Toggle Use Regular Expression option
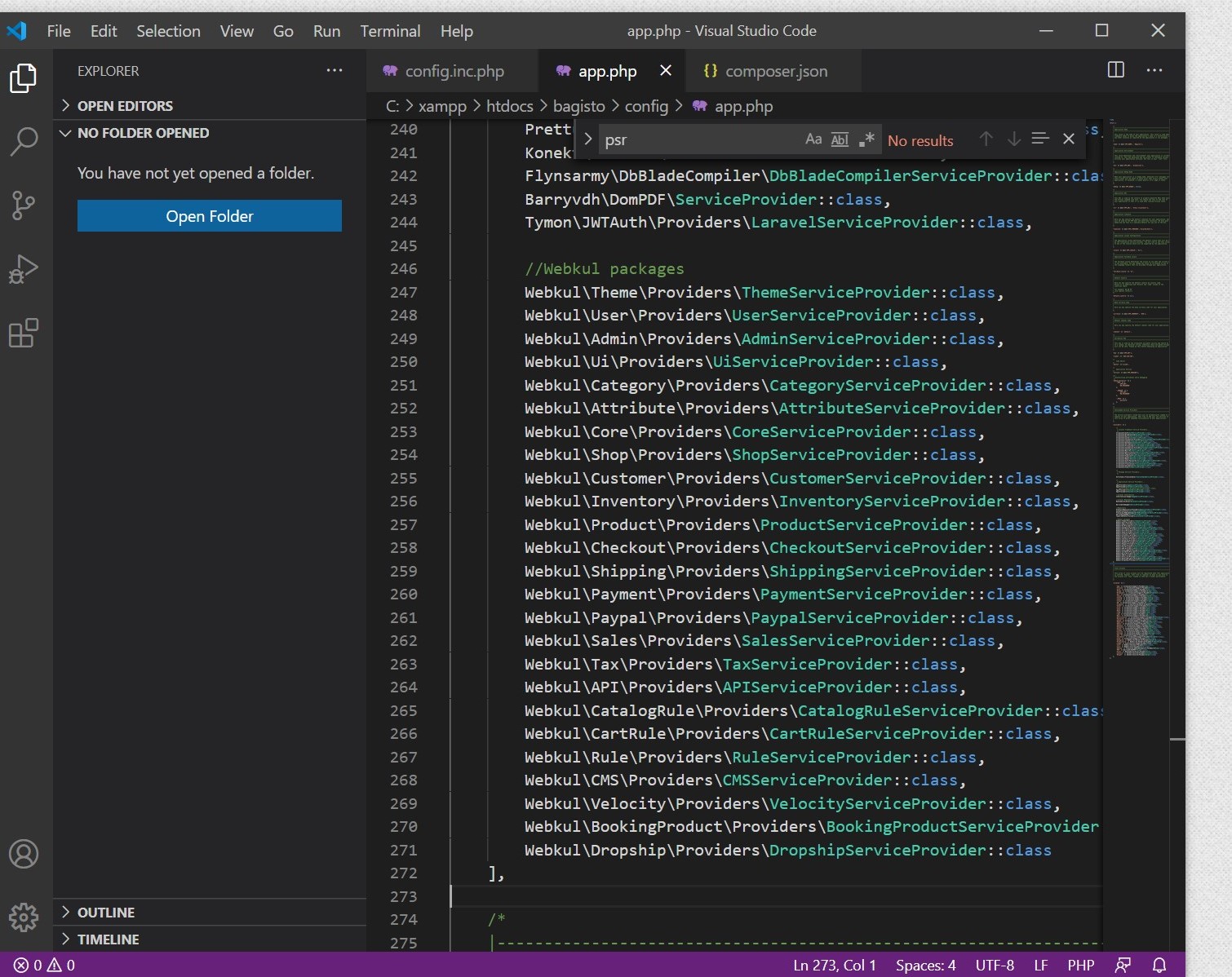The width and height of the screenshot is (1232, 977). (x=866, y=139)
